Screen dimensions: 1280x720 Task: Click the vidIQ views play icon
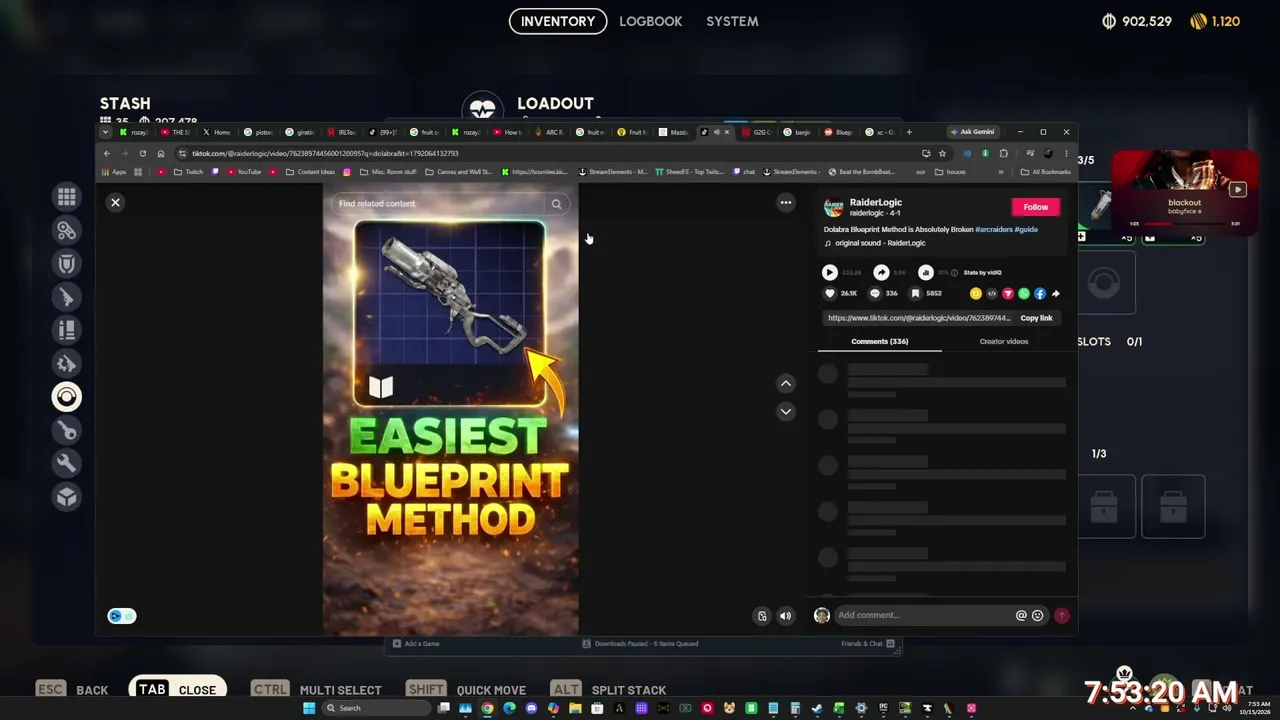pos(829,272)
